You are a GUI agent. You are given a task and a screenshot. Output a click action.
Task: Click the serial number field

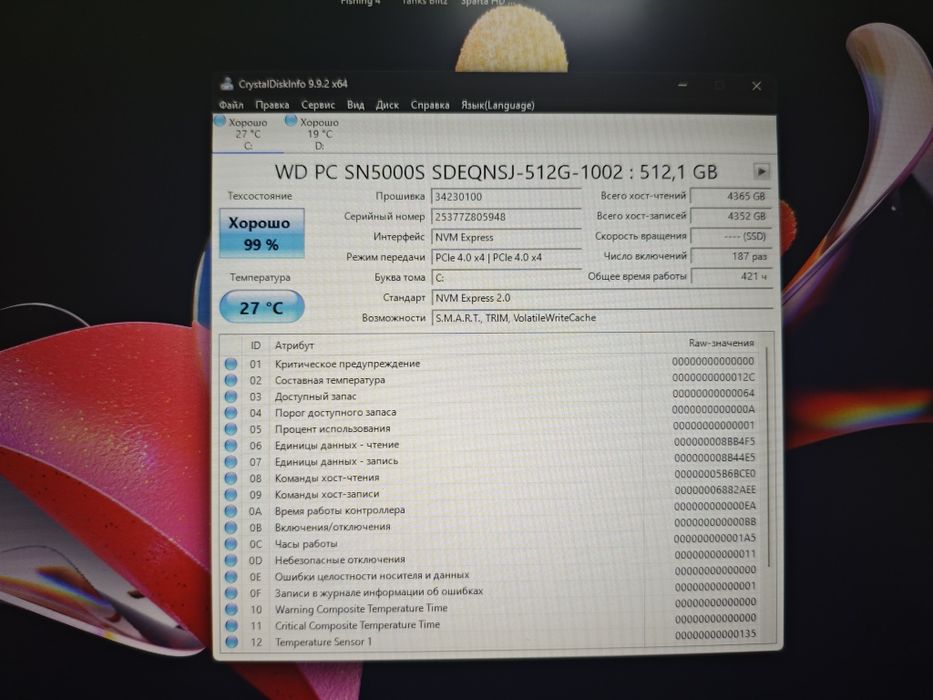[x=506, y=217]
